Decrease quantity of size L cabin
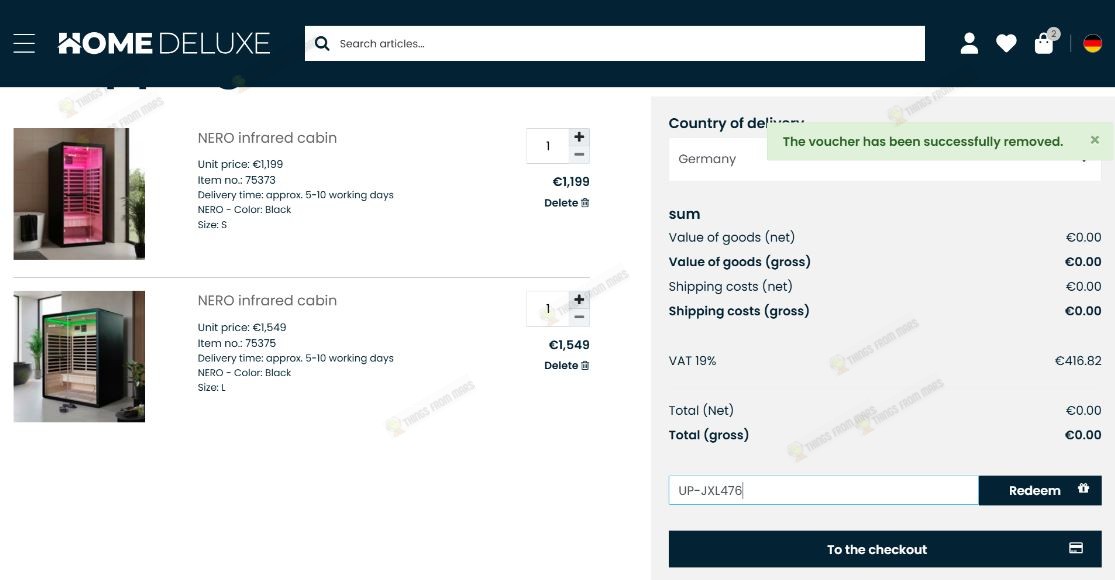Viewport: 1115px width, 580px height. (x=579, y=317)
